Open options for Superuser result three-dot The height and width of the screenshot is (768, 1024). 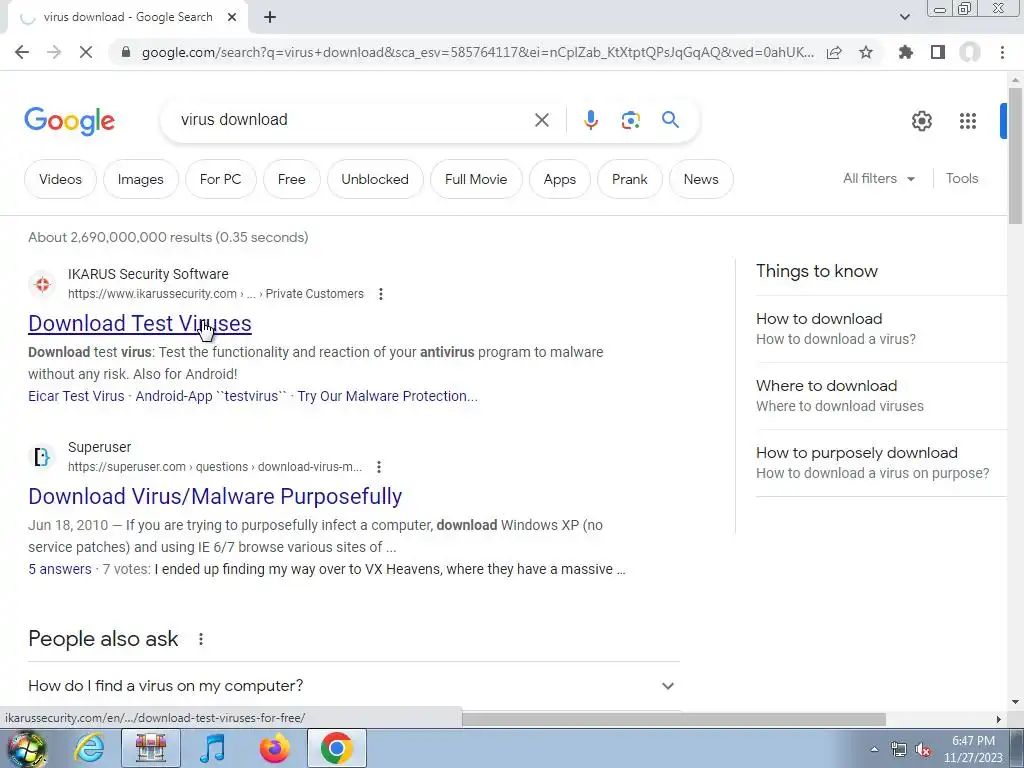pyautogui.click(x=379, y=467)
